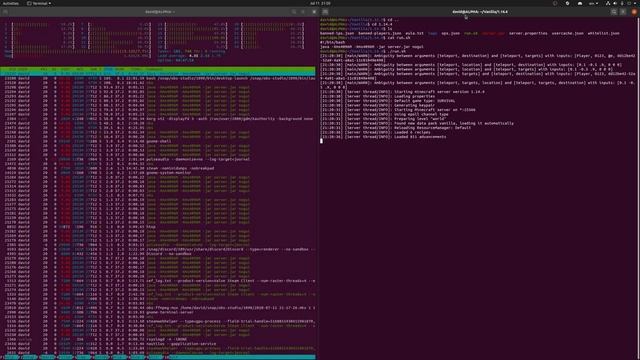Click whitelist.json in ls output

[x=603, y=33]
